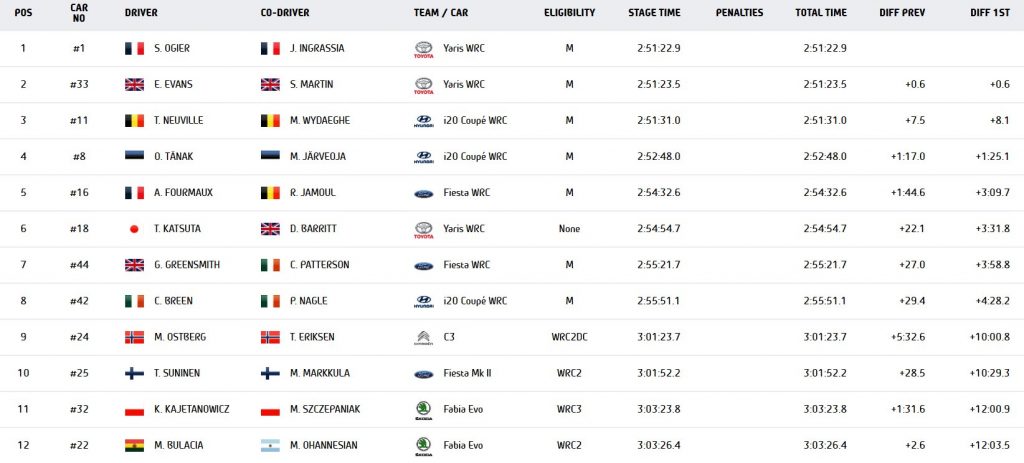Click the Ford logo beside Fourmaux's Fiesta WRC
This screenshot has width=1024, height=463.
click(x=424, y=193)
